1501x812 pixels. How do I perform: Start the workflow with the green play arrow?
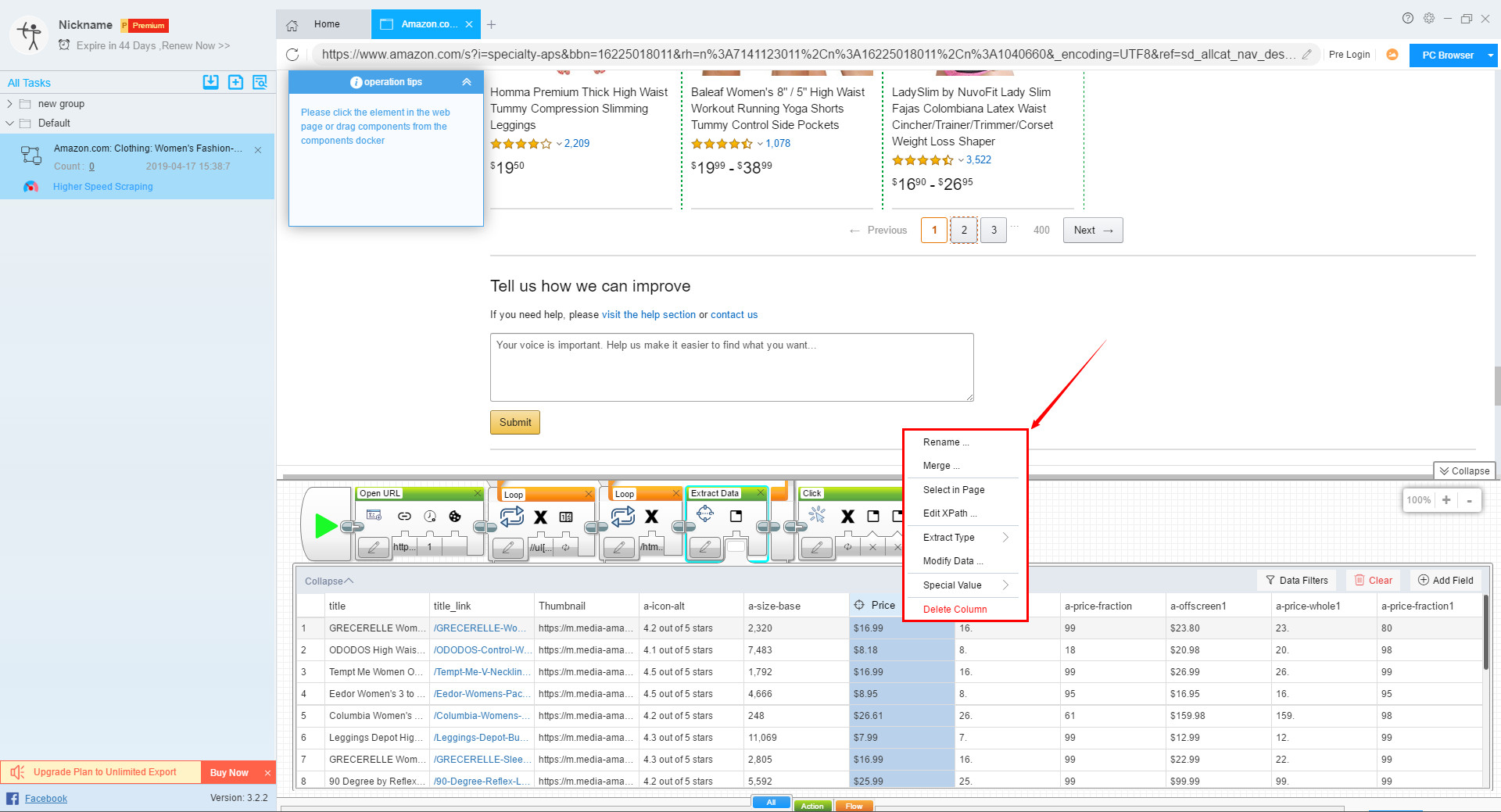[325, 525]
